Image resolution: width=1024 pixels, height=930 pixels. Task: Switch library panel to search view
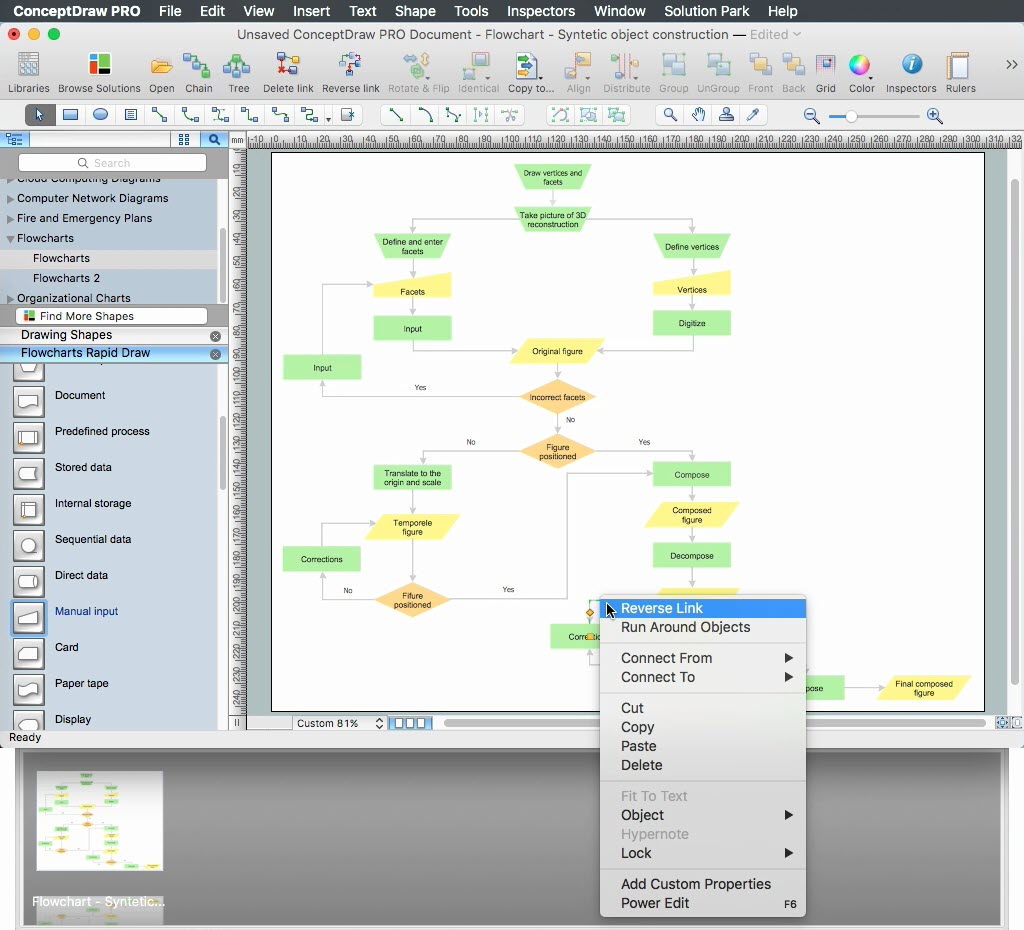click(213, 140)
